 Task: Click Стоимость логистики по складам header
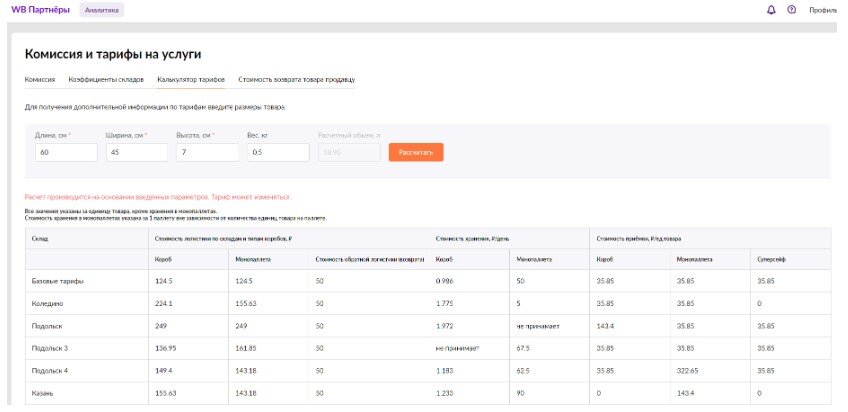pos(223,238)
